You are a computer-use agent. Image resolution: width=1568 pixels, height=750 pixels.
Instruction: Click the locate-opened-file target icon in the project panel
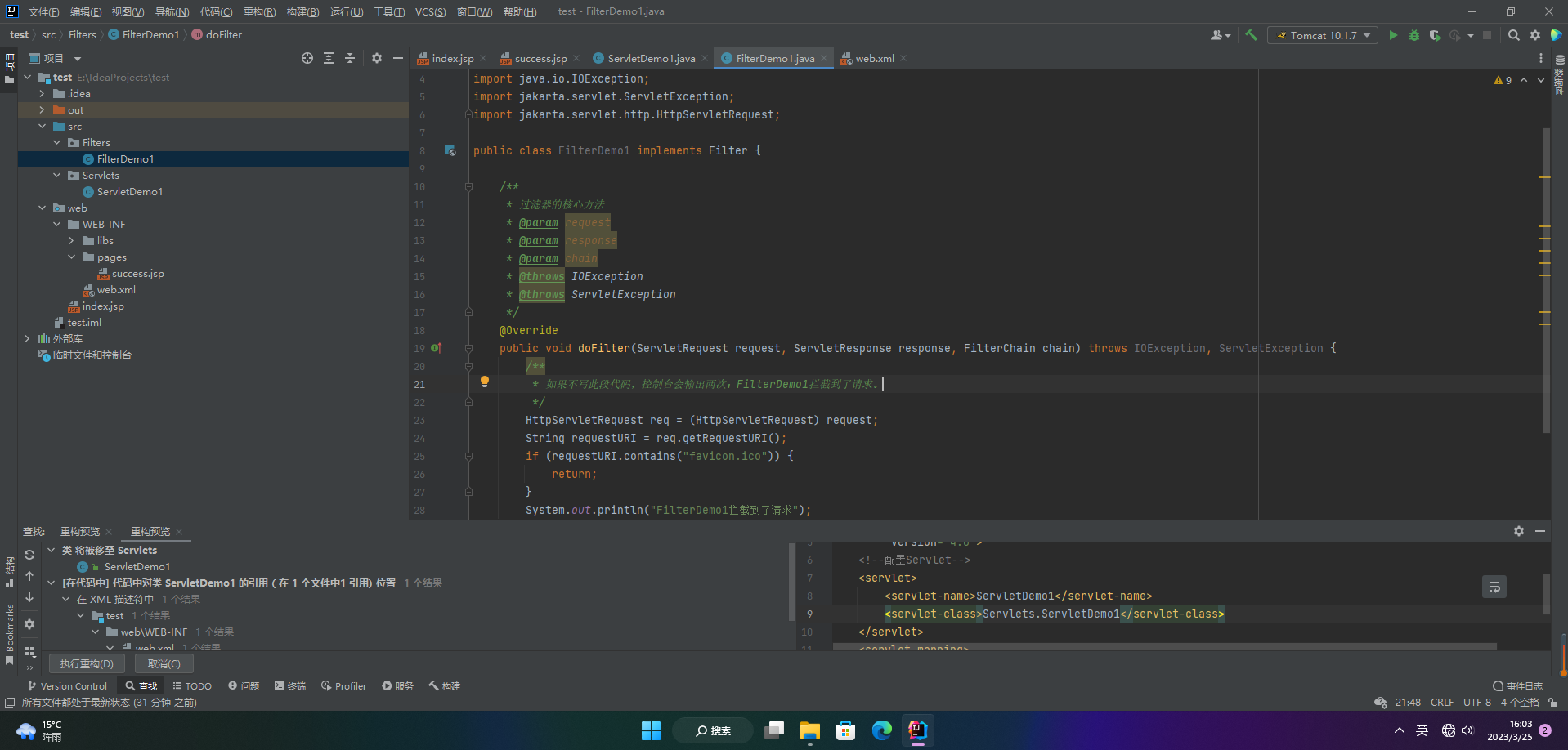[307, 58]
